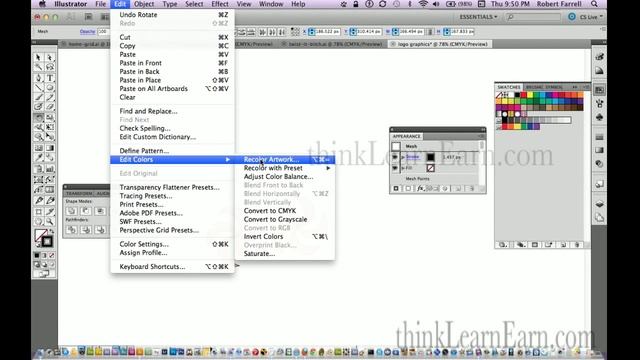Choose Invert Colors menu item
This screenshot has width=640, height=360.
pos(285,236)
